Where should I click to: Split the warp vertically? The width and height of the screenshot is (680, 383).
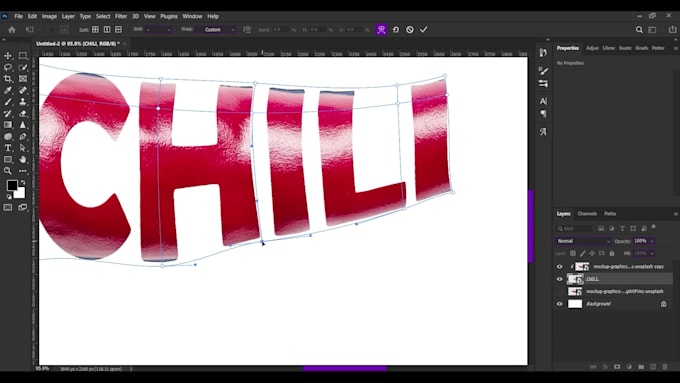pyautogui.click(x=107, y=29)
